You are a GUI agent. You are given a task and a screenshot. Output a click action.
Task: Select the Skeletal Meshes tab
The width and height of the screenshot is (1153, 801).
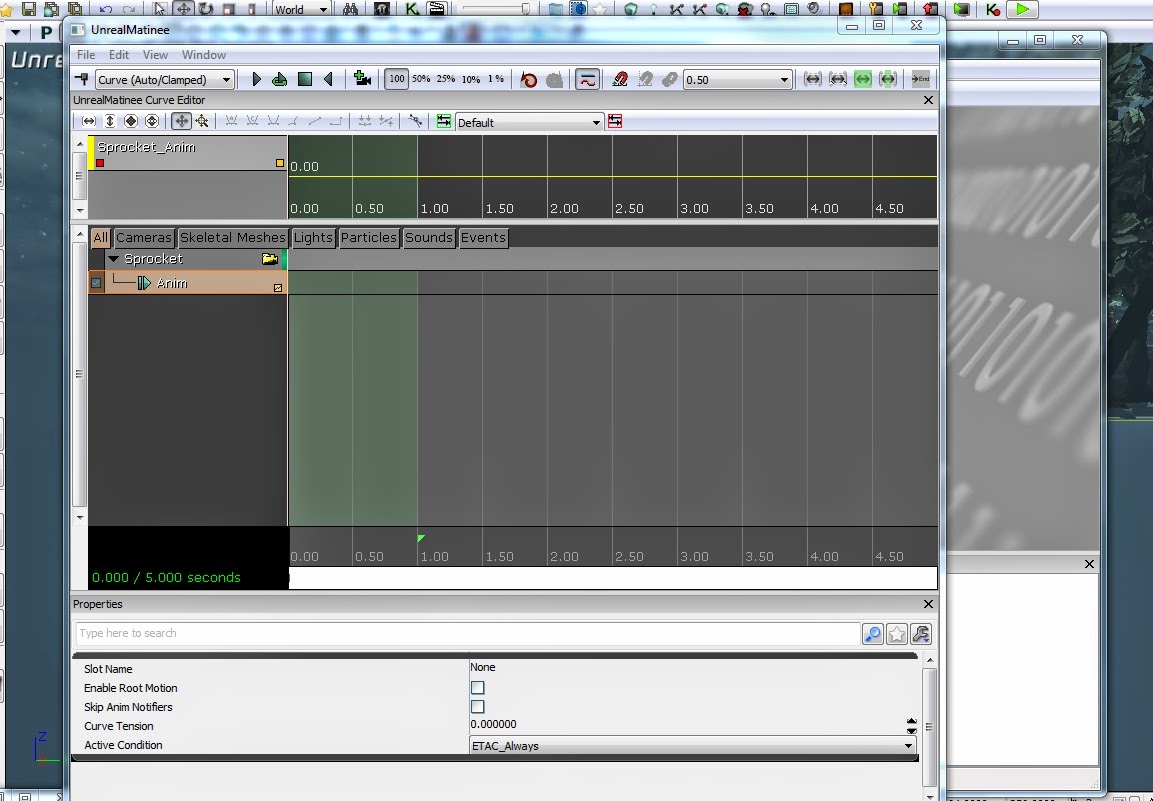pos(232,238)
